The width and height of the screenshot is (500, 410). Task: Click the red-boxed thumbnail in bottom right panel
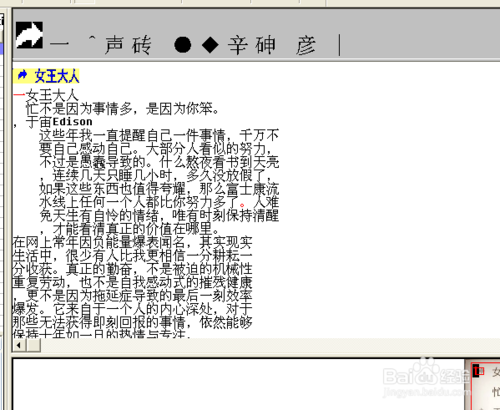479,370
